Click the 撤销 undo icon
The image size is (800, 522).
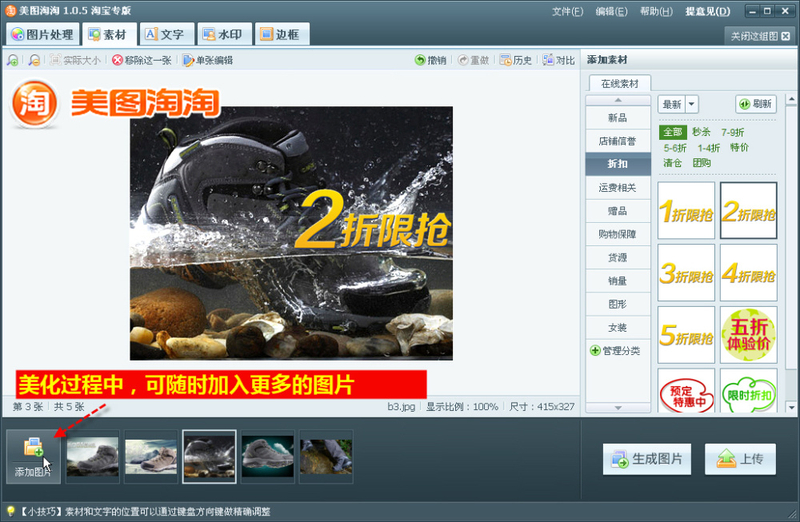(x=430, y=60)
